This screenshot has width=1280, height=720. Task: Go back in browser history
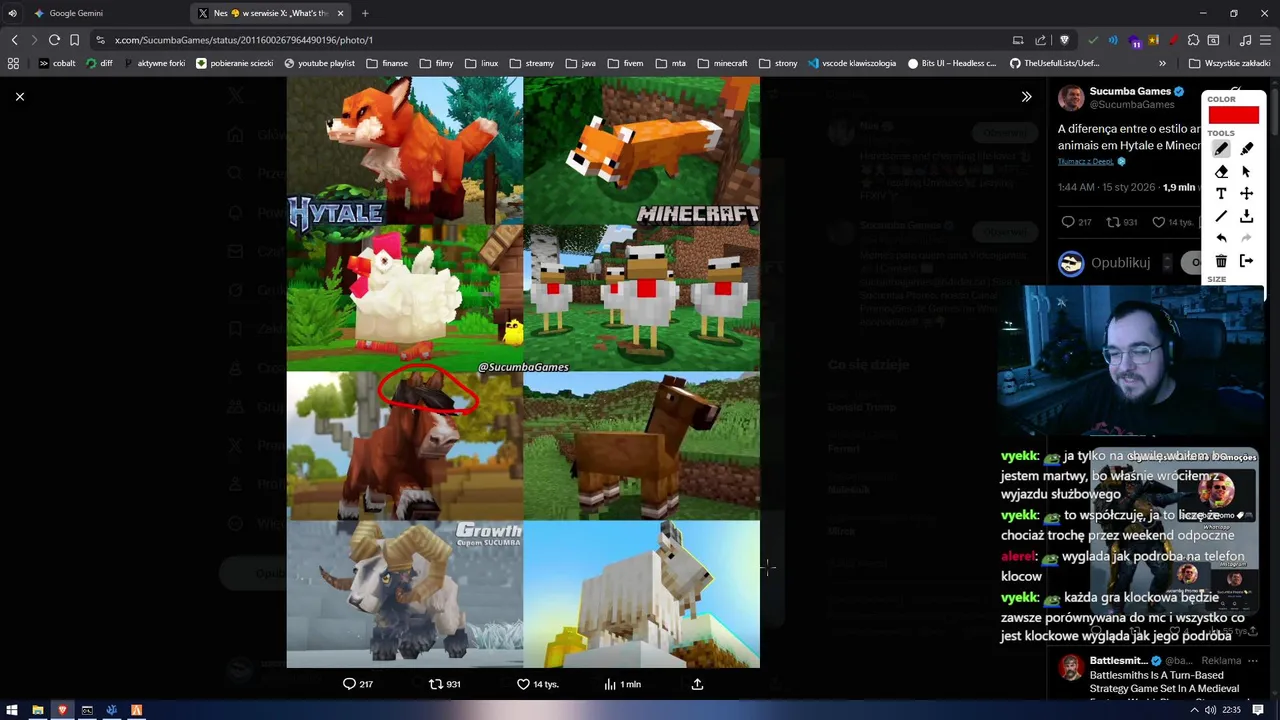pos(14,40)
